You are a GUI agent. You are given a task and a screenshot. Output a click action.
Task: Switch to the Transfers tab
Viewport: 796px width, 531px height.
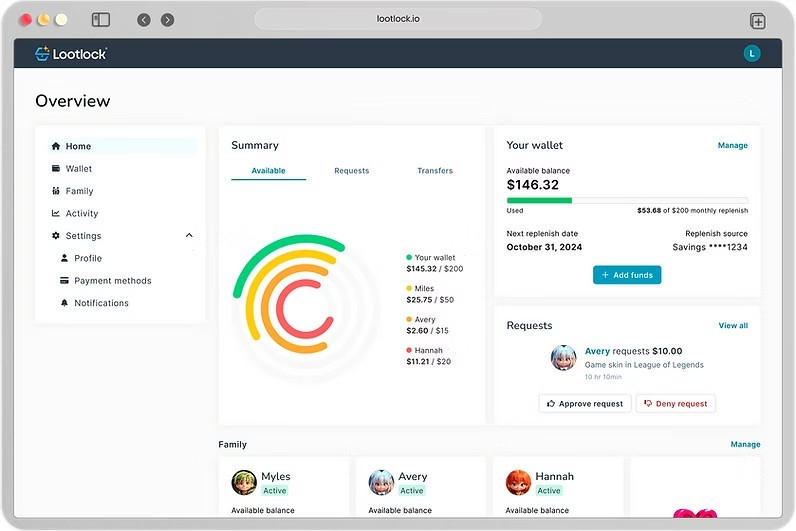click(435, 171)
